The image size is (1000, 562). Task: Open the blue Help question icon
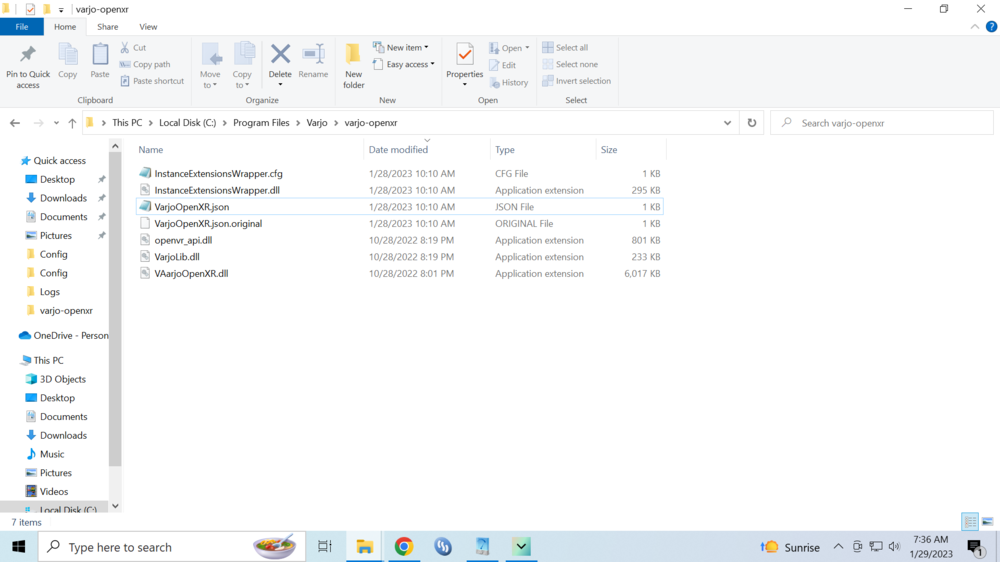(991, 27)
